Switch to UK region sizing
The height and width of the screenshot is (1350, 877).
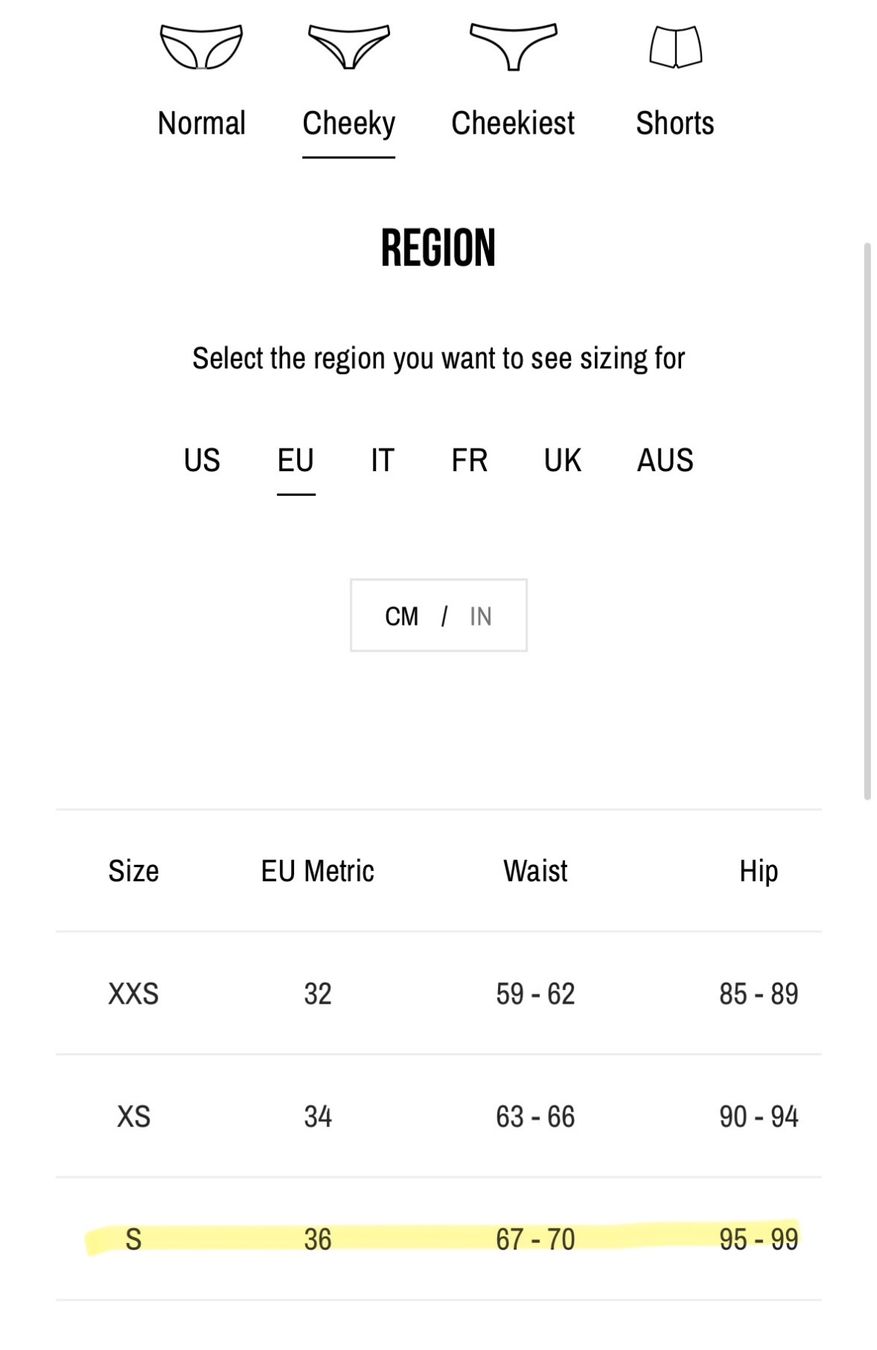coord(562,460)
